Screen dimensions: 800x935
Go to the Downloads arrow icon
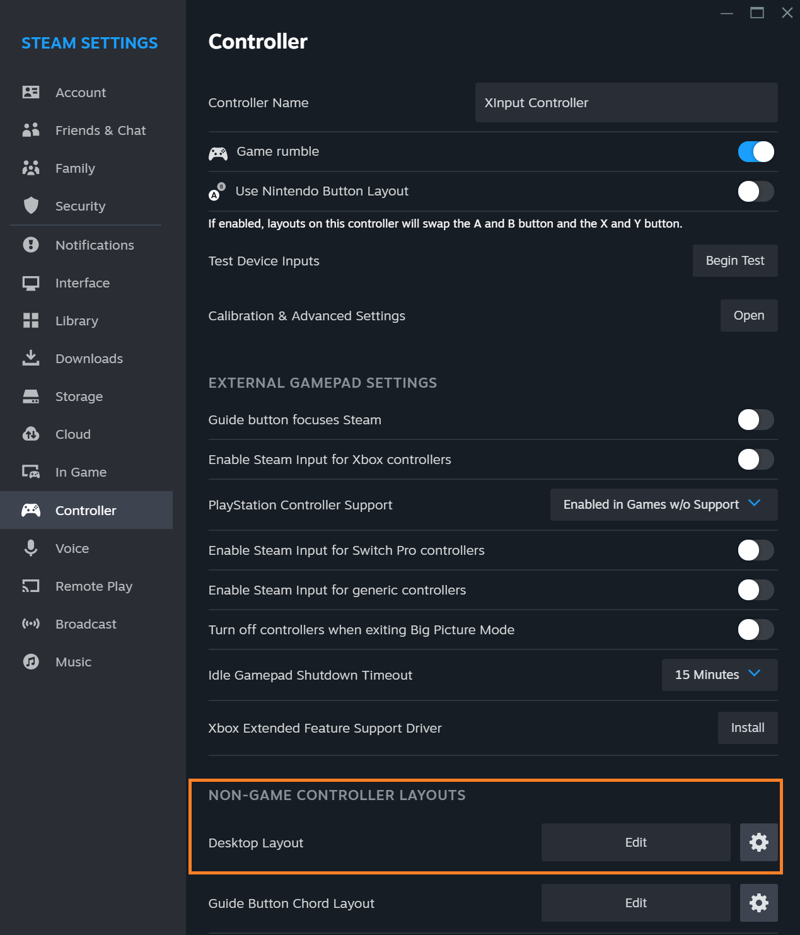click(31, 358)
